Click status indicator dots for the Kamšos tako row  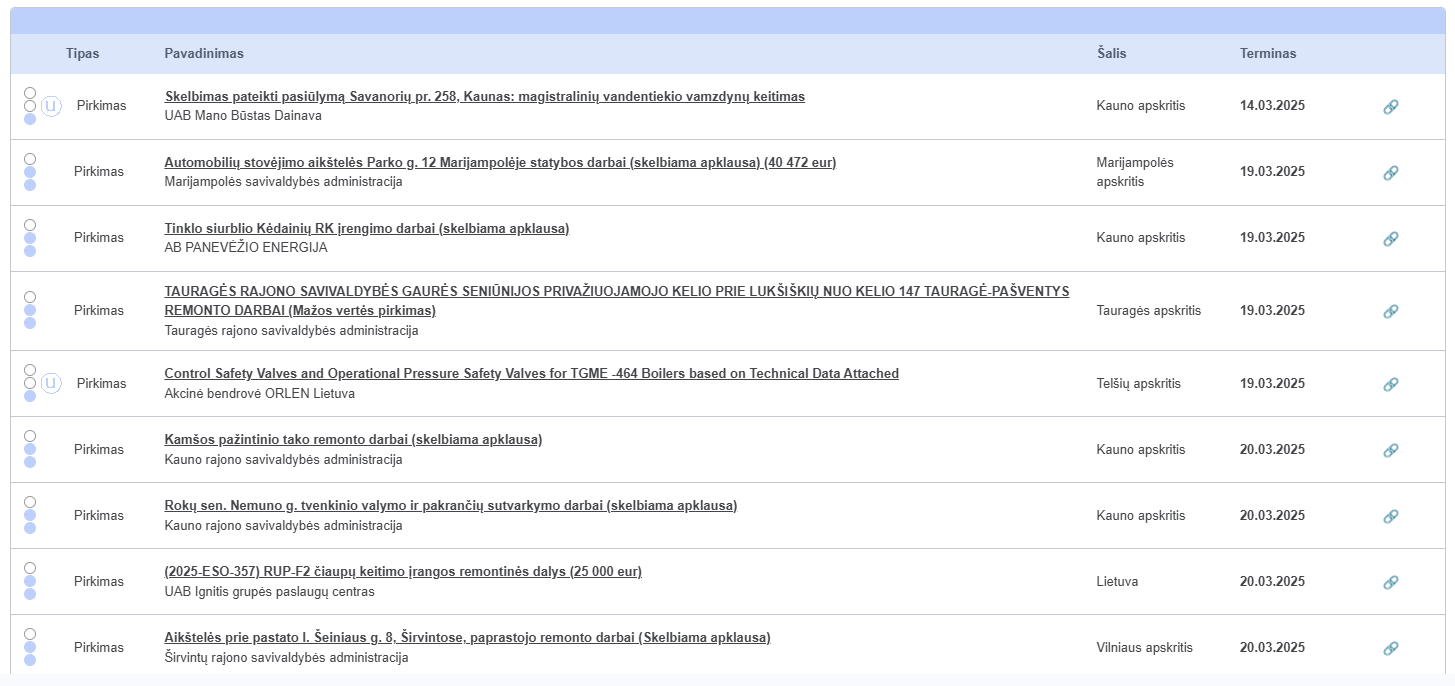30,450
